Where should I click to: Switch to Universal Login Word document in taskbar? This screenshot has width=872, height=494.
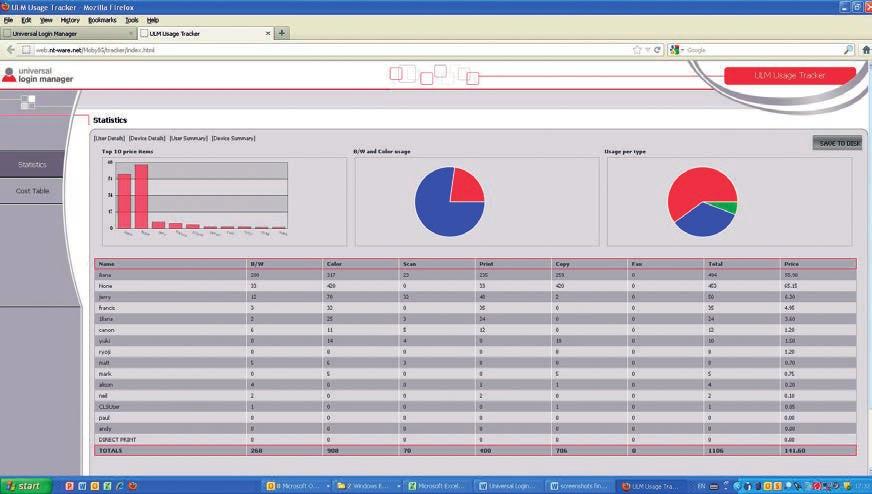509,486
